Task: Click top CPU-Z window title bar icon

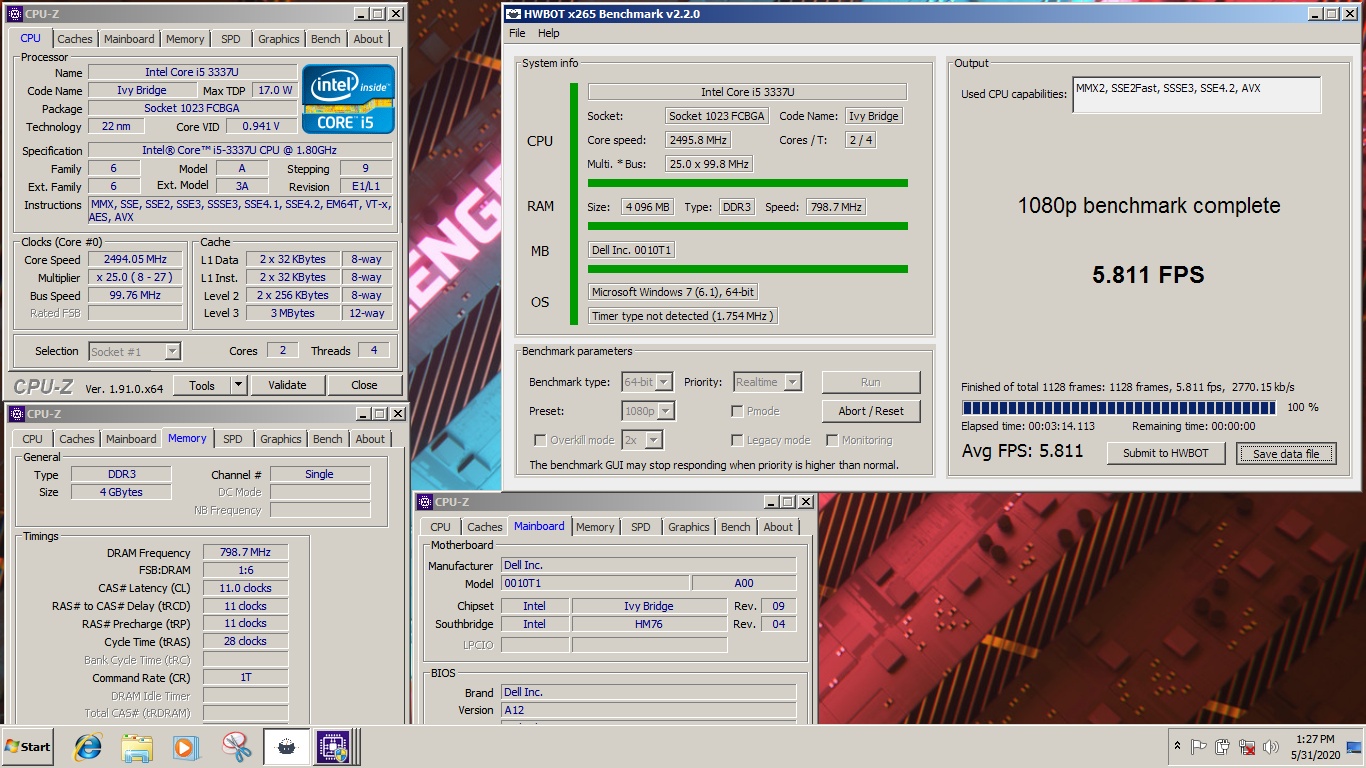Action: (15, 14)
